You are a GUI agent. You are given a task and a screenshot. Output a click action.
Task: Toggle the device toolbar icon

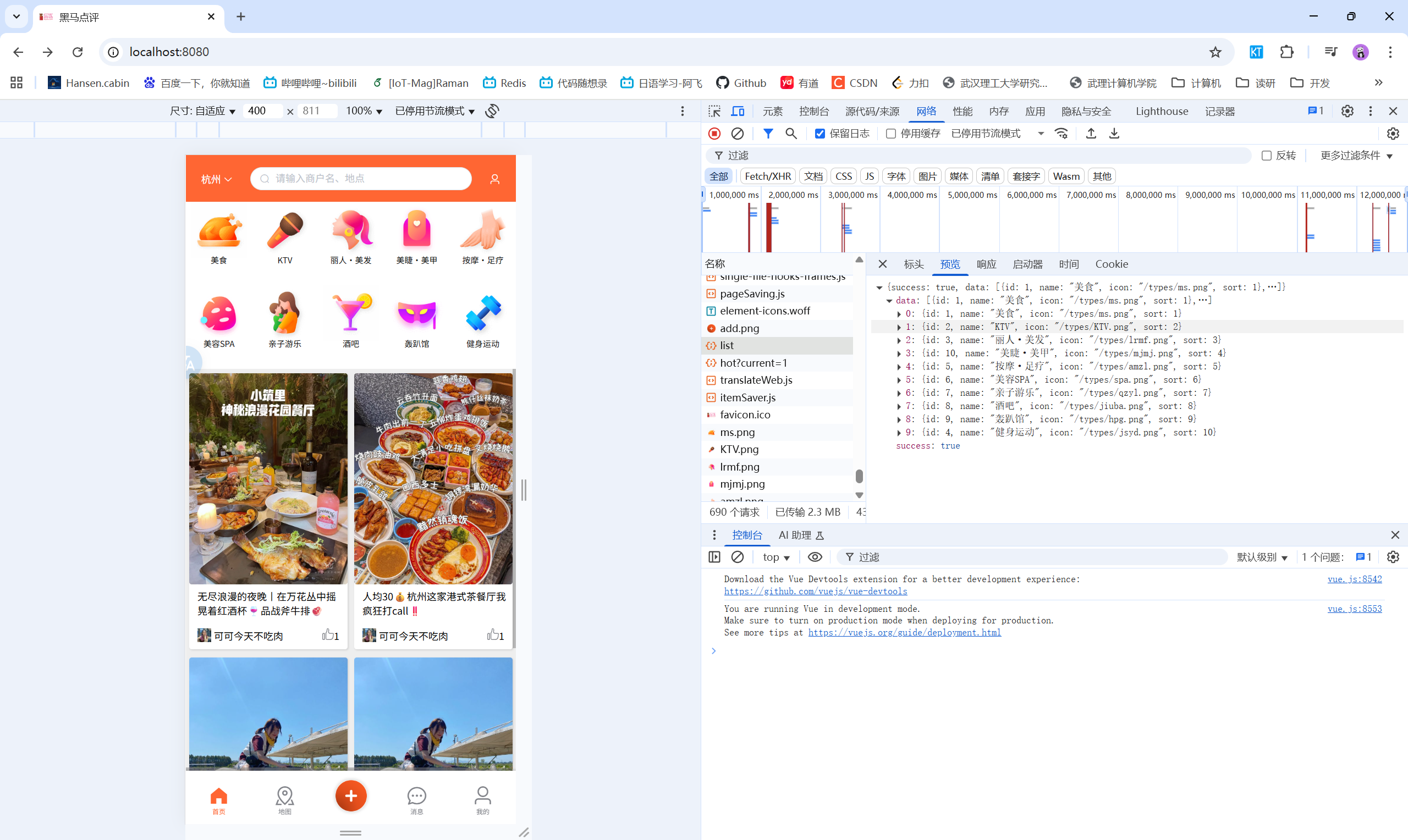pos(738,111)
